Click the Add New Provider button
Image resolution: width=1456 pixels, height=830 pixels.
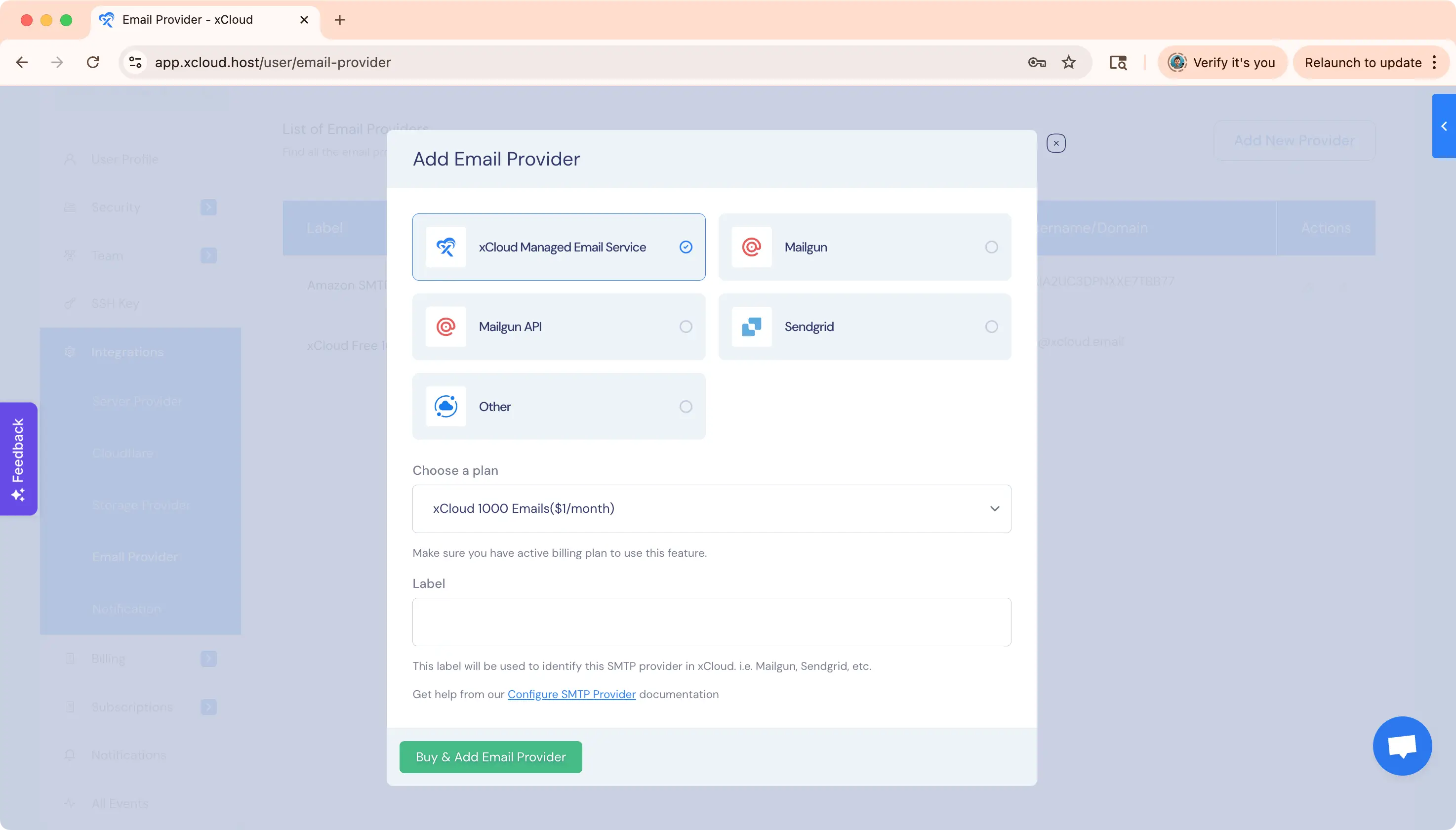point(1294,140)
